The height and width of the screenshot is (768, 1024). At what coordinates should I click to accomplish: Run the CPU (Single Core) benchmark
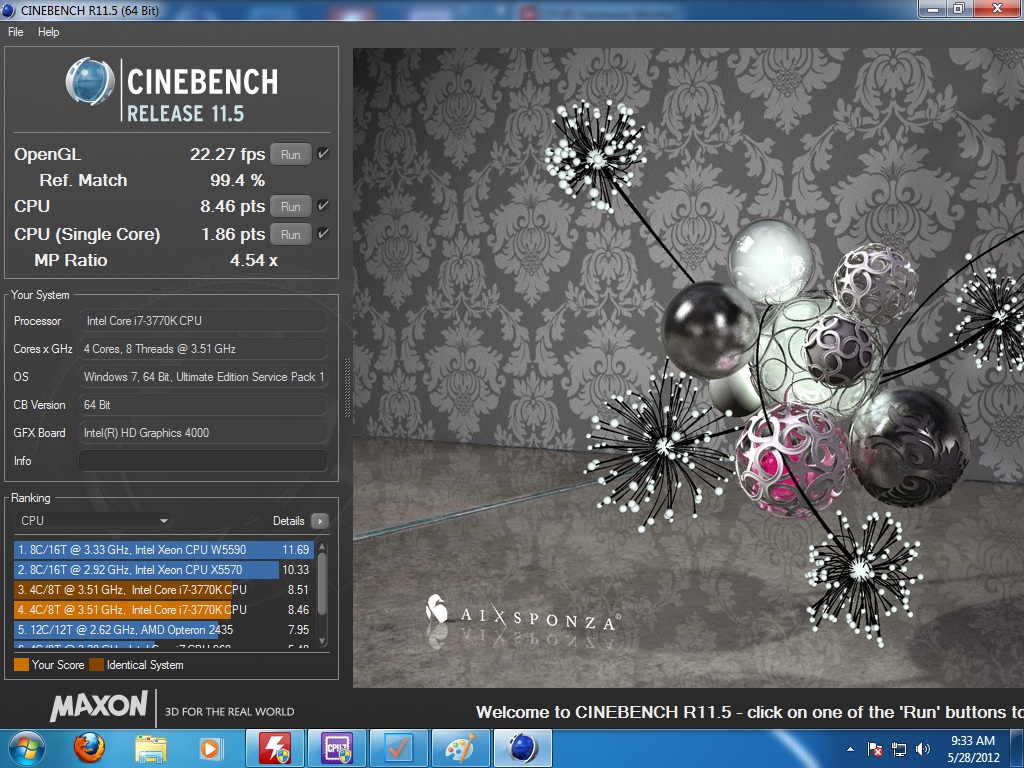(x=291, y=234)
